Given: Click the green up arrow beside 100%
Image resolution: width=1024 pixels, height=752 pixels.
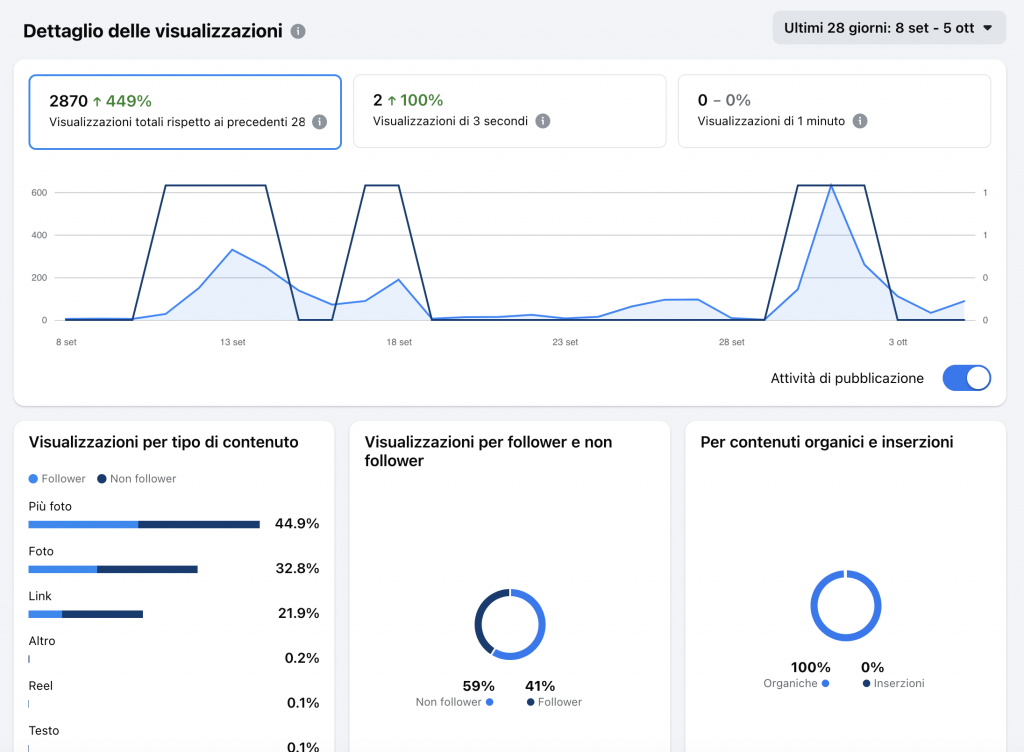Looking at the screenshot, I should coord(392,101).
